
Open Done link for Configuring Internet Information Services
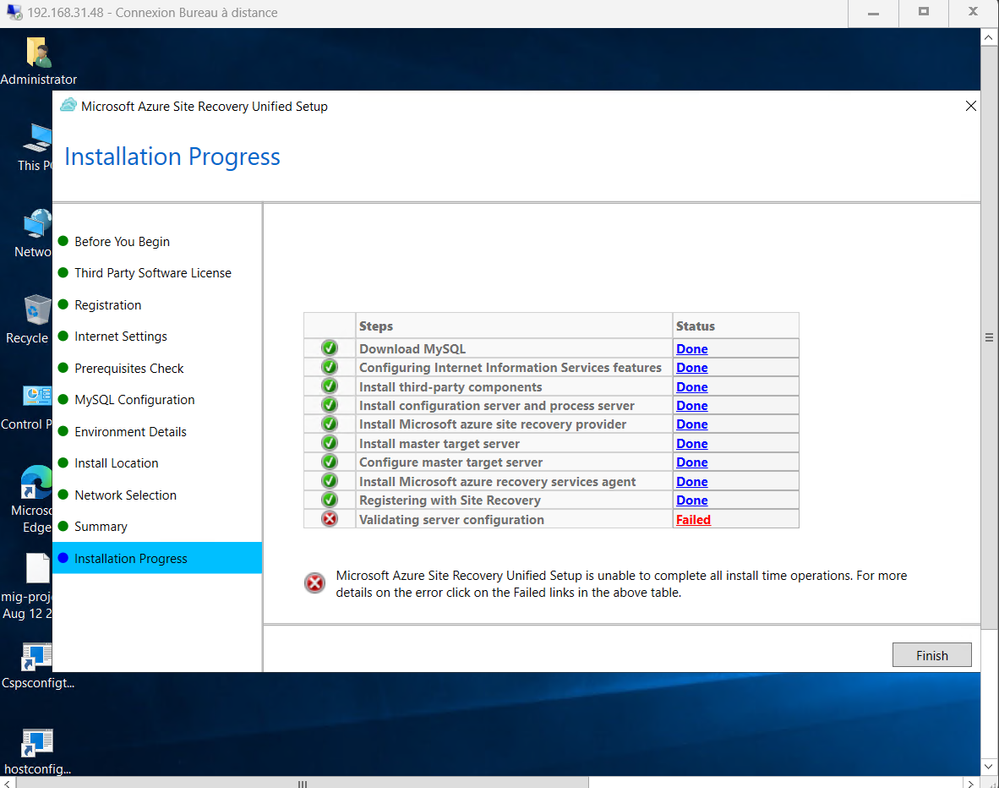(692, 368)
